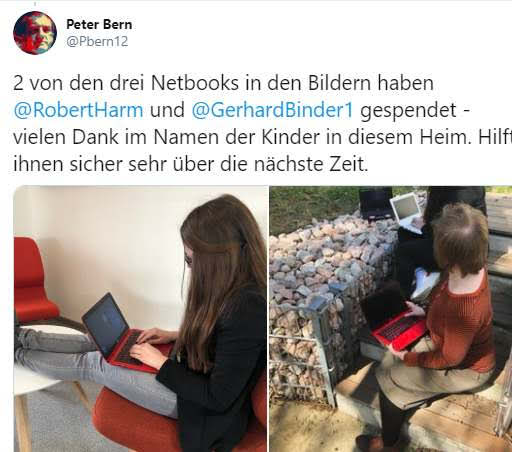This screenshot has width=512, height=452.
Task: Click the red netbook in the left photo
Action: [x=125, y=335]
